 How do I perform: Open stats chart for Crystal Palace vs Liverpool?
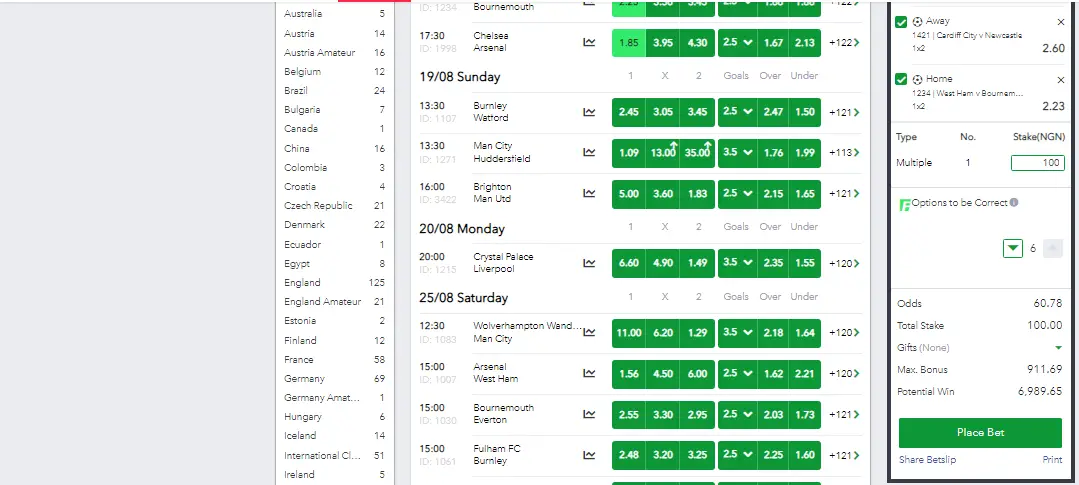pyautogui.click(x=590, y=263)
